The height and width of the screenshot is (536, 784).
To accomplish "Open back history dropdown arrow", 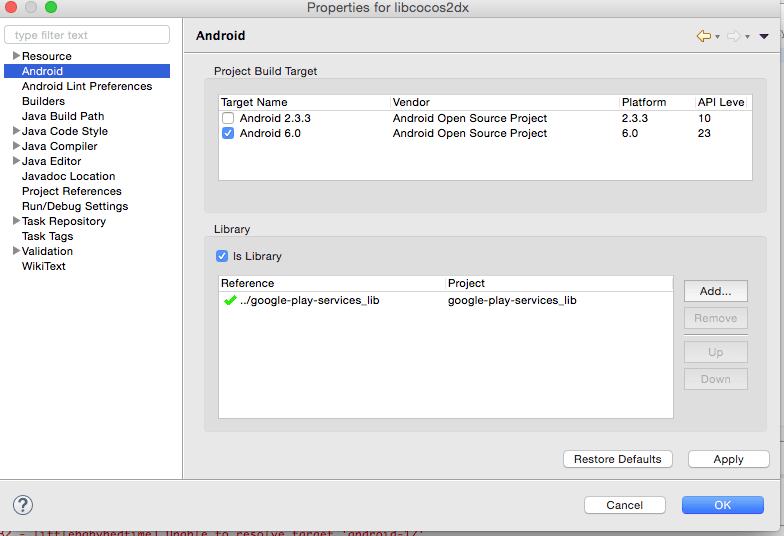I will [717, 37].
